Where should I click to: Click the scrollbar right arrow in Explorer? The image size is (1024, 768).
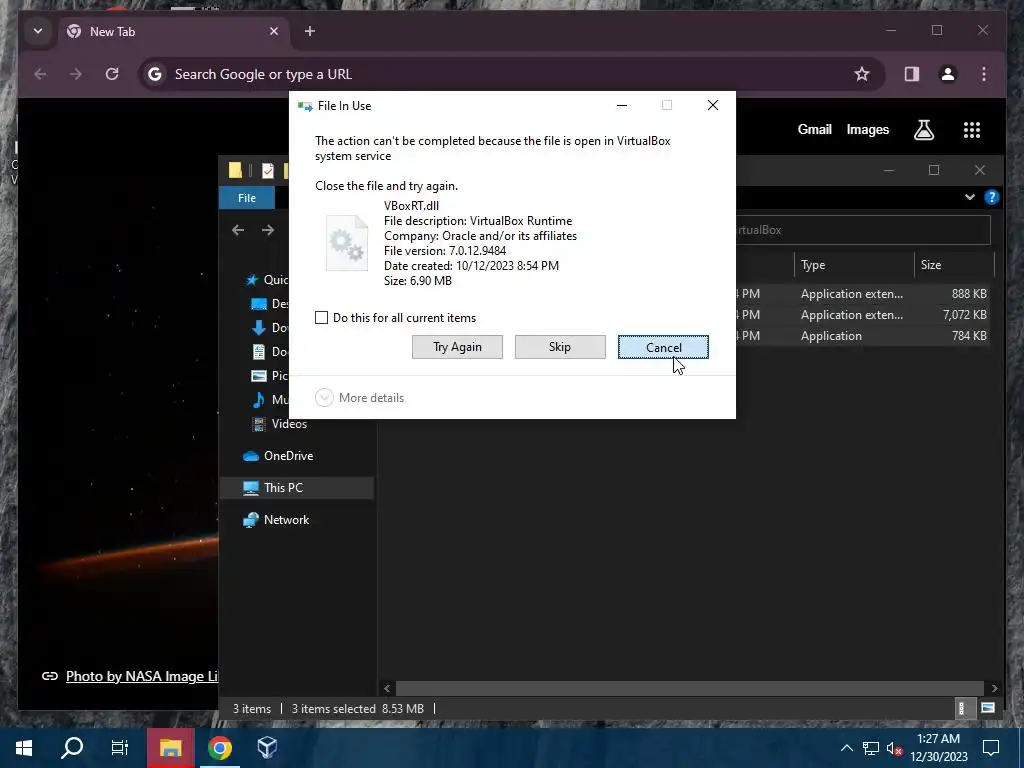pos(994,688)
